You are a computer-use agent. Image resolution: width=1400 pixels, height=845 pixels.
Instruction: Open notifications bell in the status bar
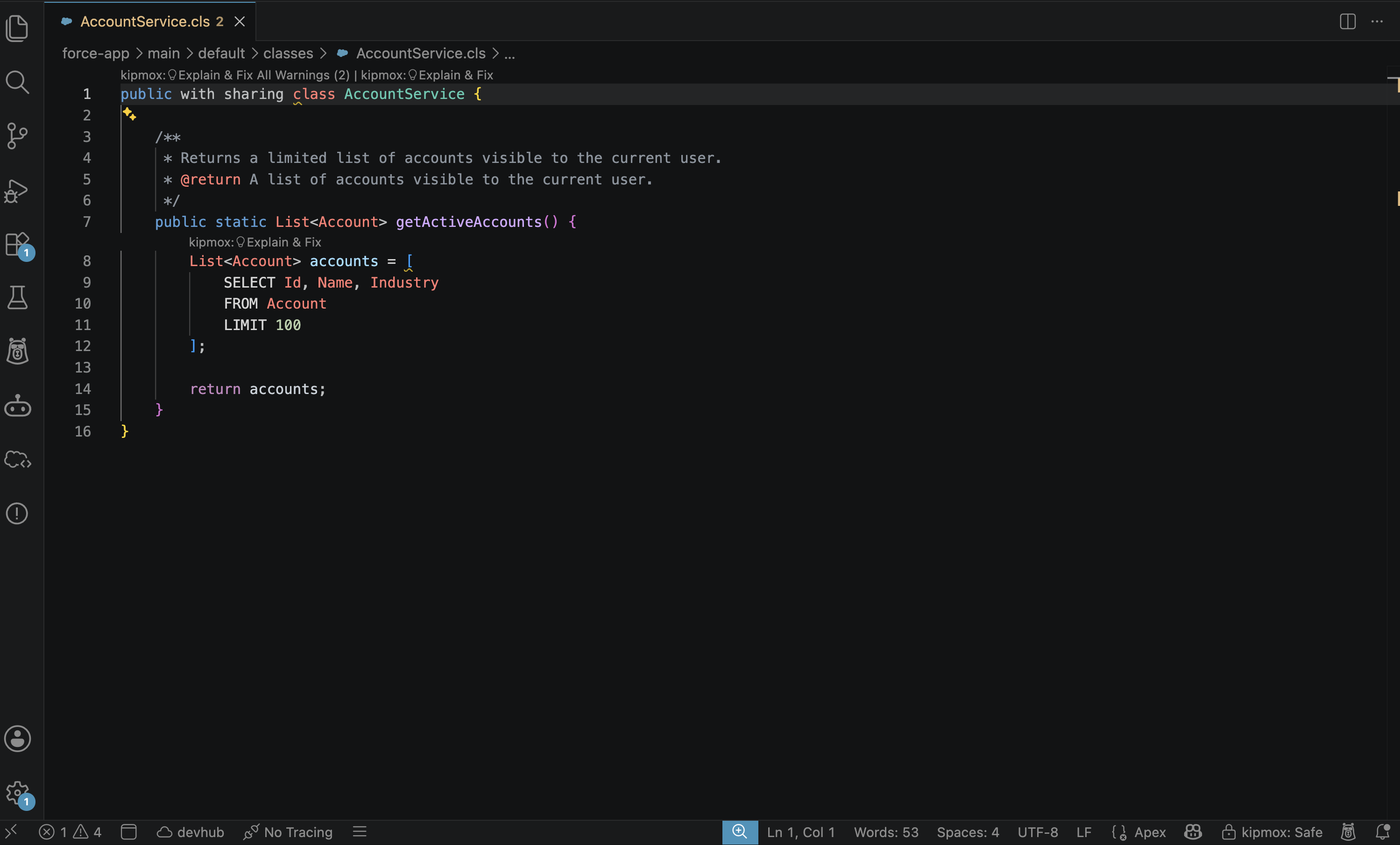(1382, 832)
